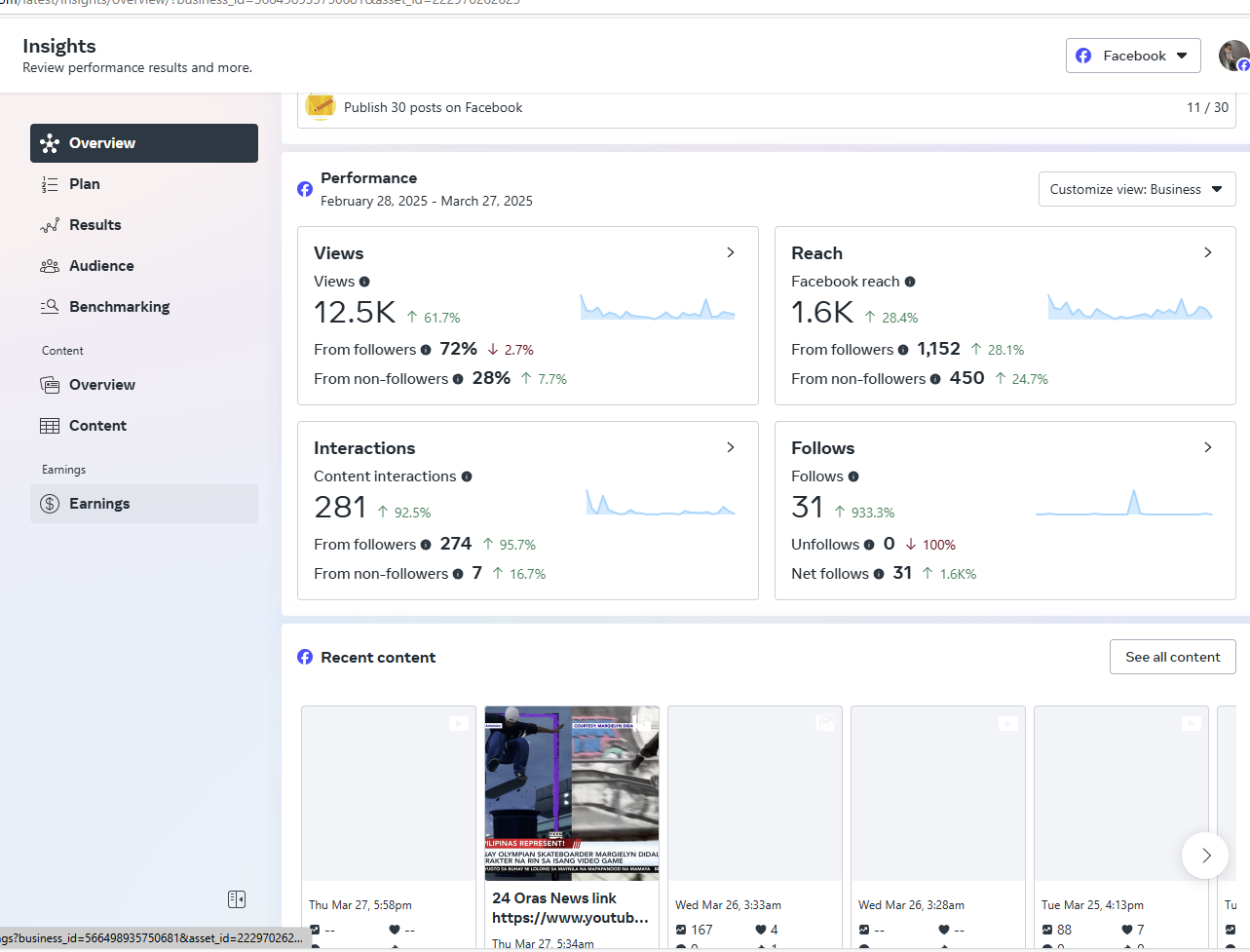Collapse the sidebar with panel icon
This screenshot has width=1250, height=952.
tap(237, 899)
